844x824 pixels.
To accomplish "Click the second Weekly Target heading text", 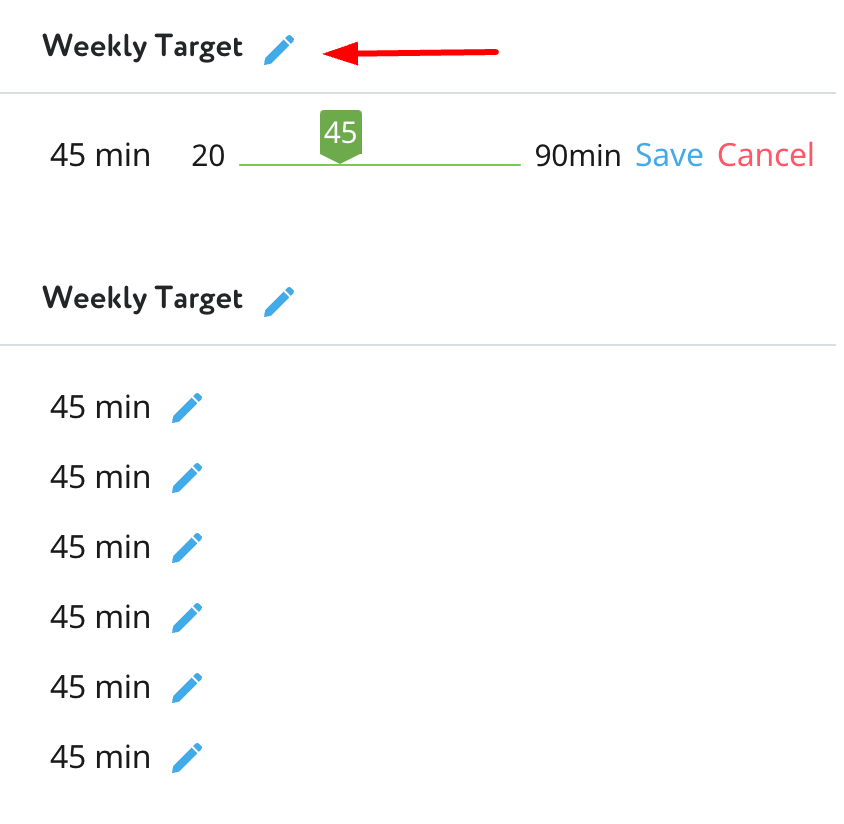I will pyautogui.click(x=142, y=299).
